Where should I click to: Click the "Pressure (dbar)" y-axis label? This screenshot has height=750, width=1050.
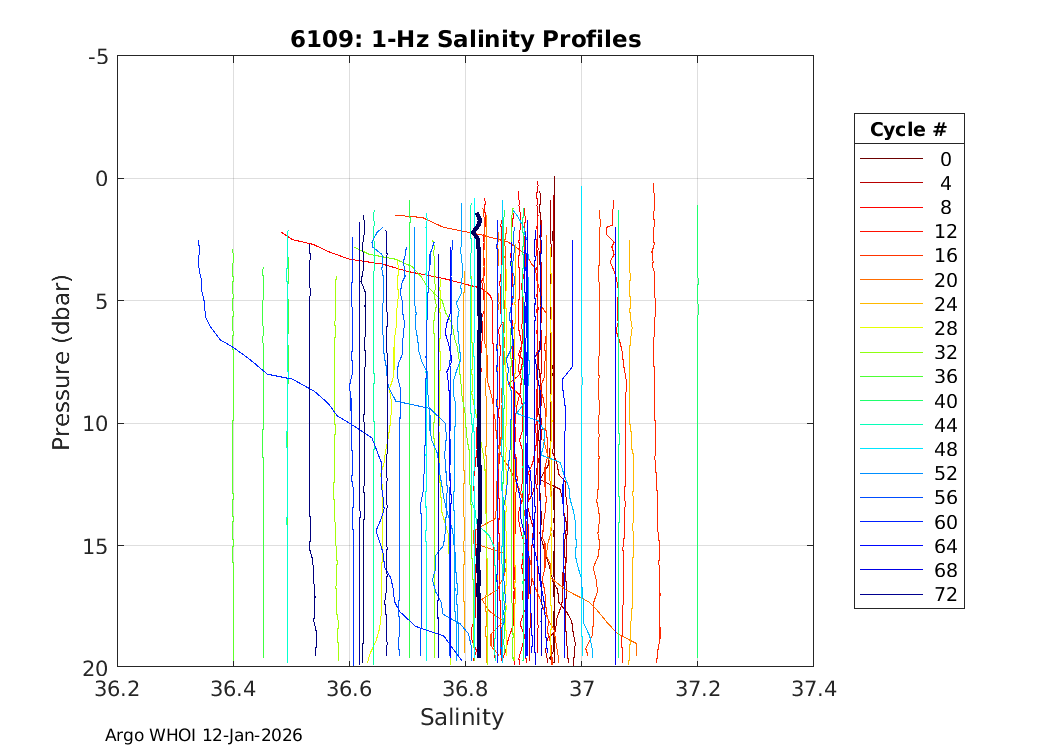tap(62, 360)
